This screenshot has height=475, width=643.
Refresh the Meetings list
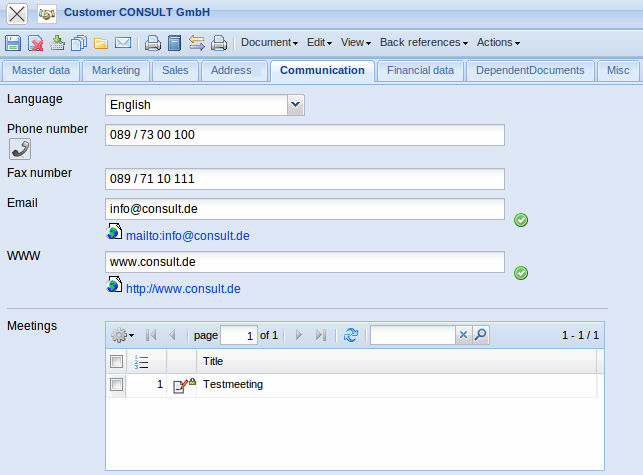point(350,336)
